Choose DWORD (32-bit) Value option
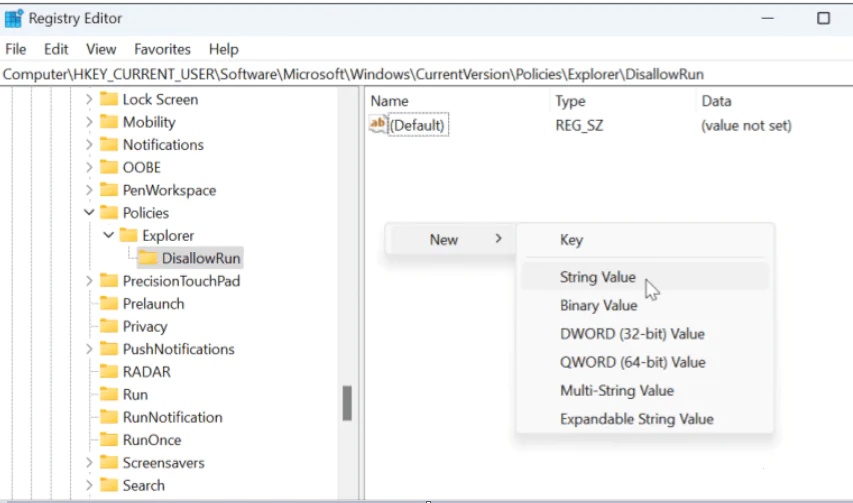Screen dimensions: 853x503 pyautogui.click(x=632, y=334)
